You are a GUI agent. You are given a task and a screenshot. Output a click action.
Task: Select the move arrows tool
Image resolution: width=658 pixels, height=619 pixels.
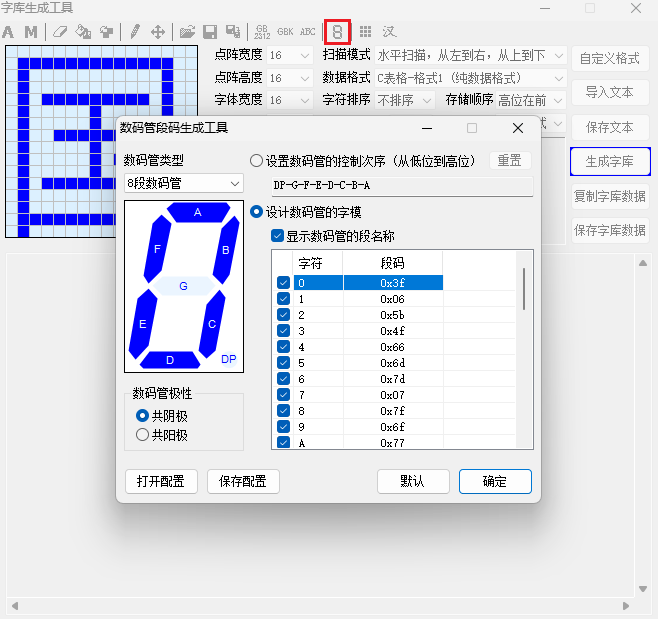pos(158,32)
